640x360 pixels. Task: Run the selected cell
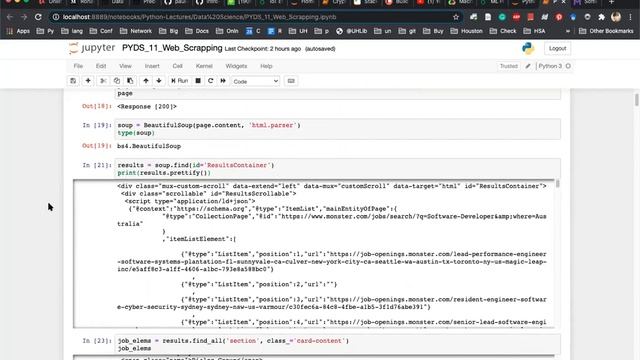click(180, 81)
